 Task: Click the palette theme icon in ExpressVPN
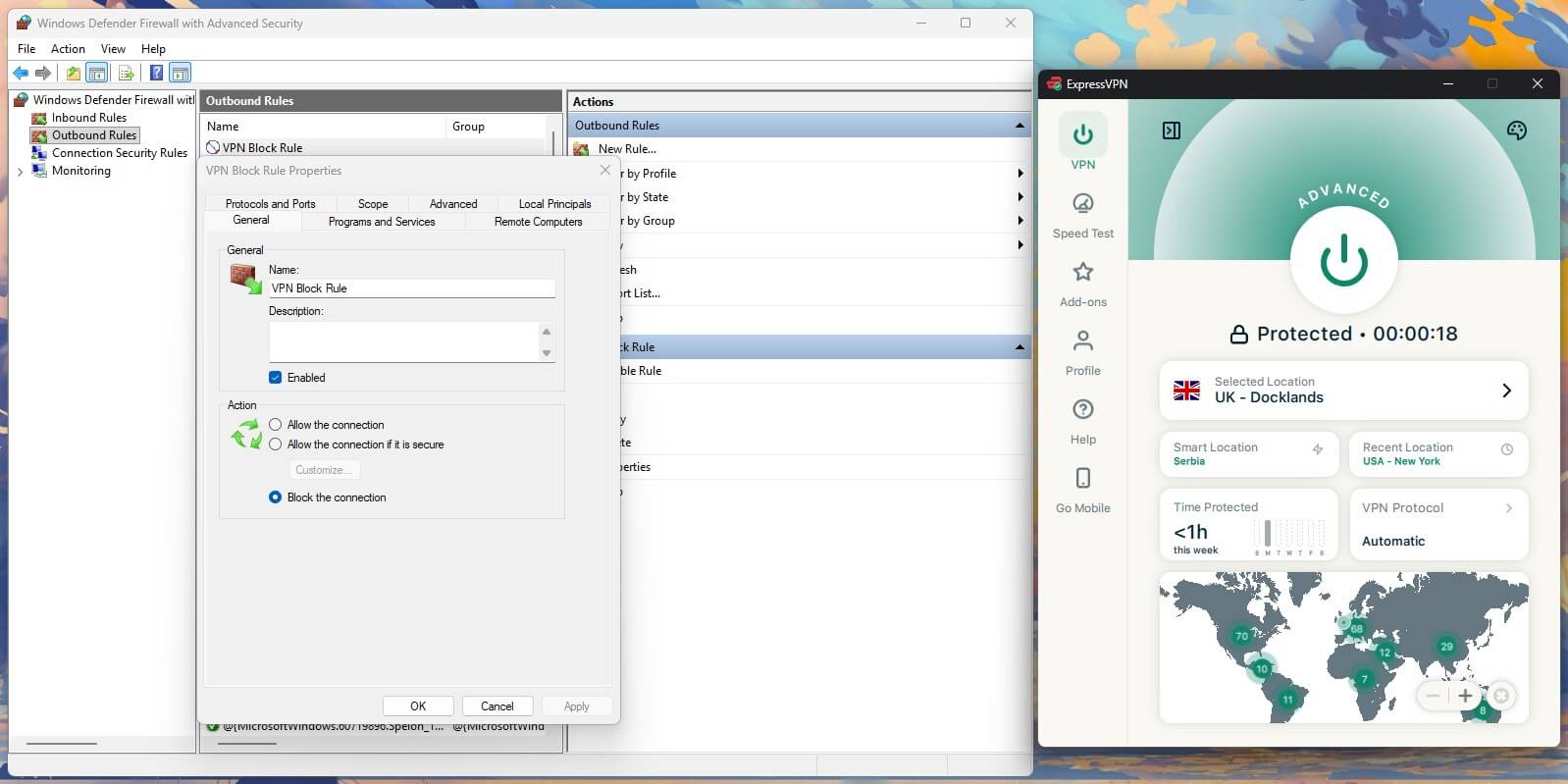coord(1517,131)
